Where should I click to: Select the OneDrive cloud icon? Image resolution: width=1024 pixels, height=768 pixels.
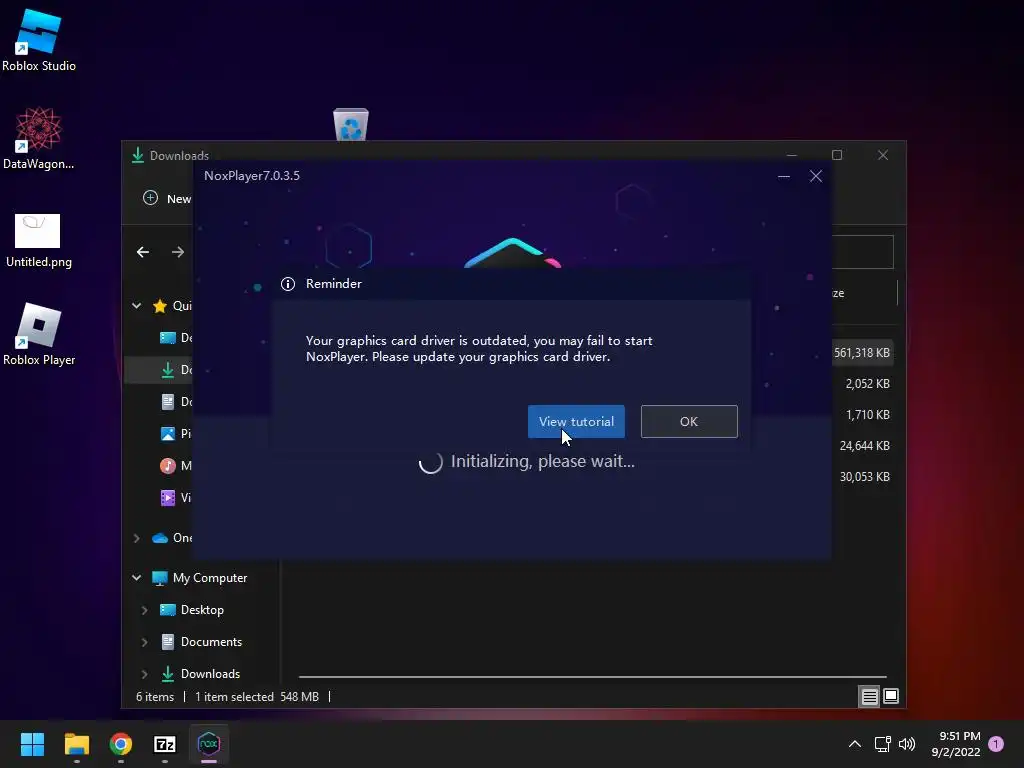[x=160, y=538]
